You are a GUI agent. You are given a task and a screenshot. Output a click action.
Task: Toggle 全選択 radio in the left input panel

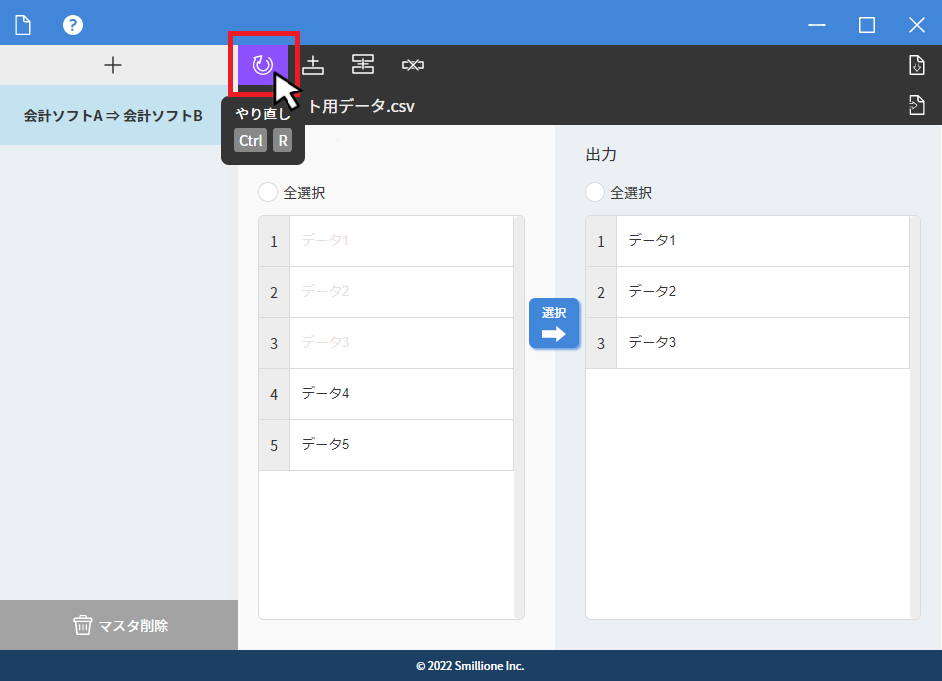pyautogui.click(x=268, y=193)
